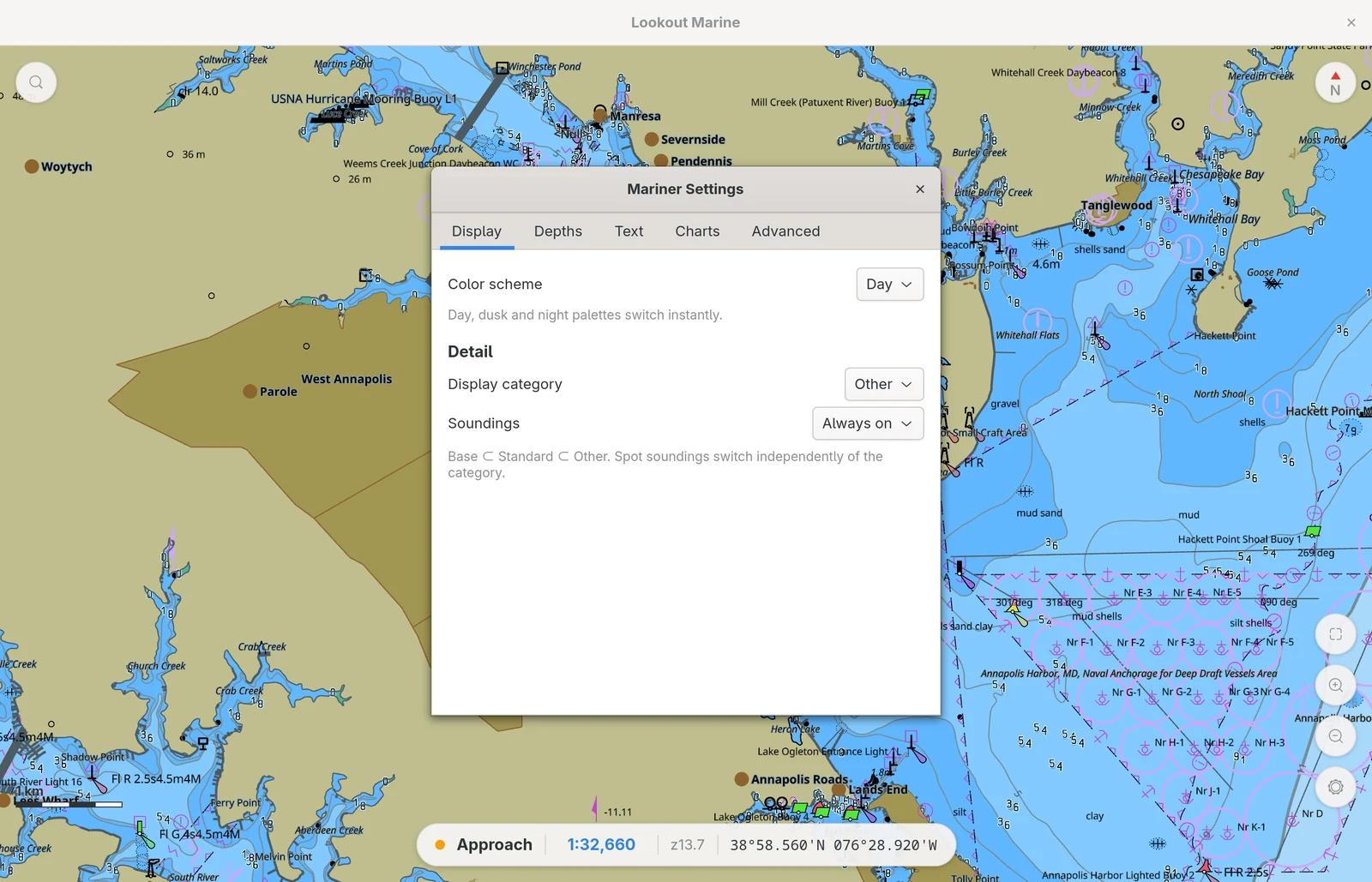This screenshot has width=1372, height=882.
Task: Click the USNA Hurricane Mooring Buoy L1 label
Action: [x=364, y=99]
